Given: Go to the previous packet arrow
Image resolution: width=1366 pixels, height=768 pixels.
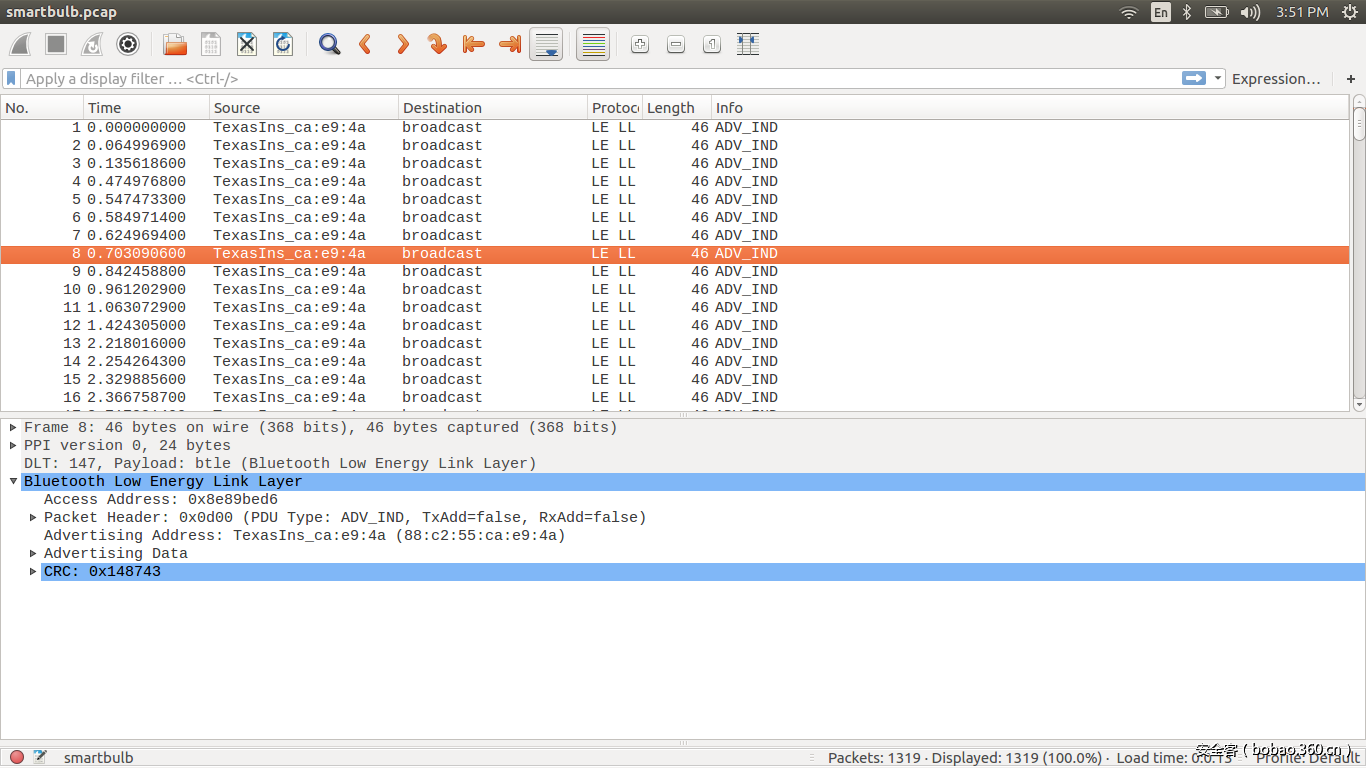Looking at the screenshot, I should point(366,44).
